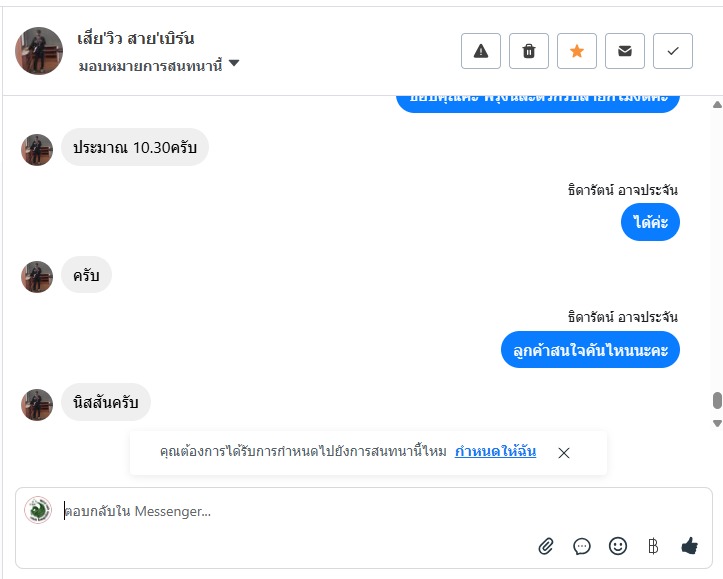Toggle the orange star follow-up button
723x579 pixels.
pyautogui.click(x=577, y=51)
